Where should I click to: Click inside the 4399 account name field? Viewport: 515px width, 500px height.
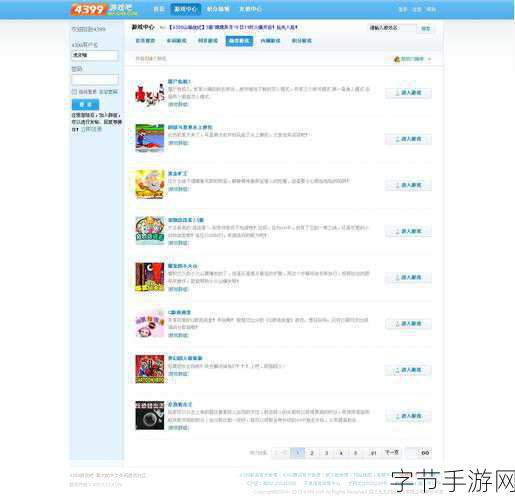click(95, 55)
